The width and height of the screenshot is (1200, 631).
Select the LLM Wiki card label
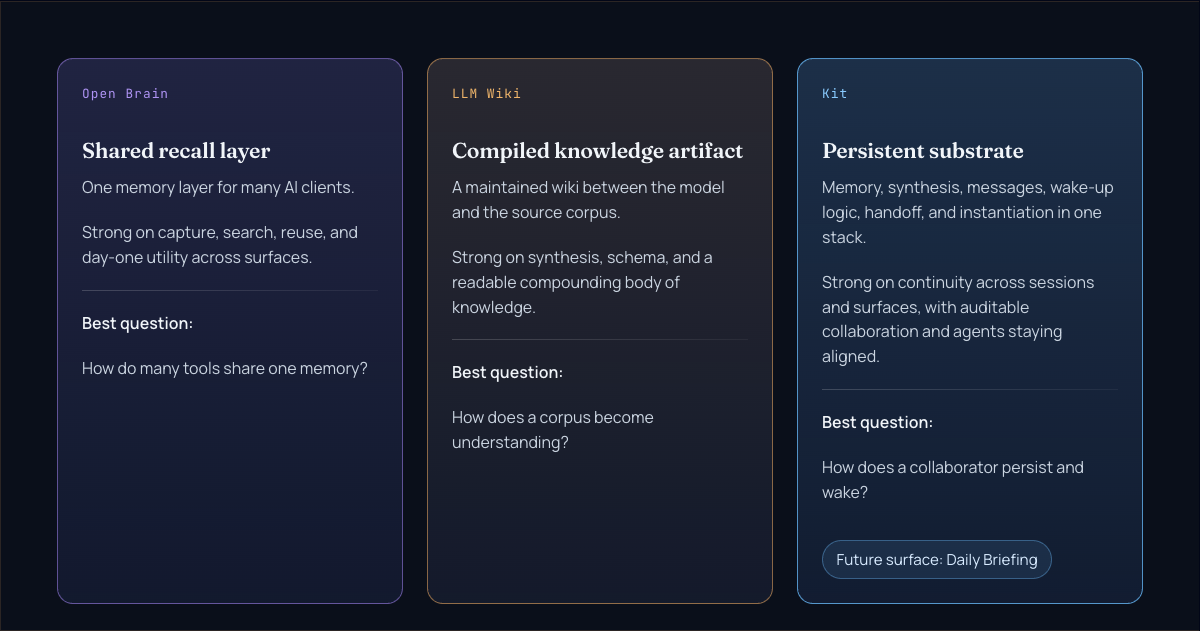point(486,94)
